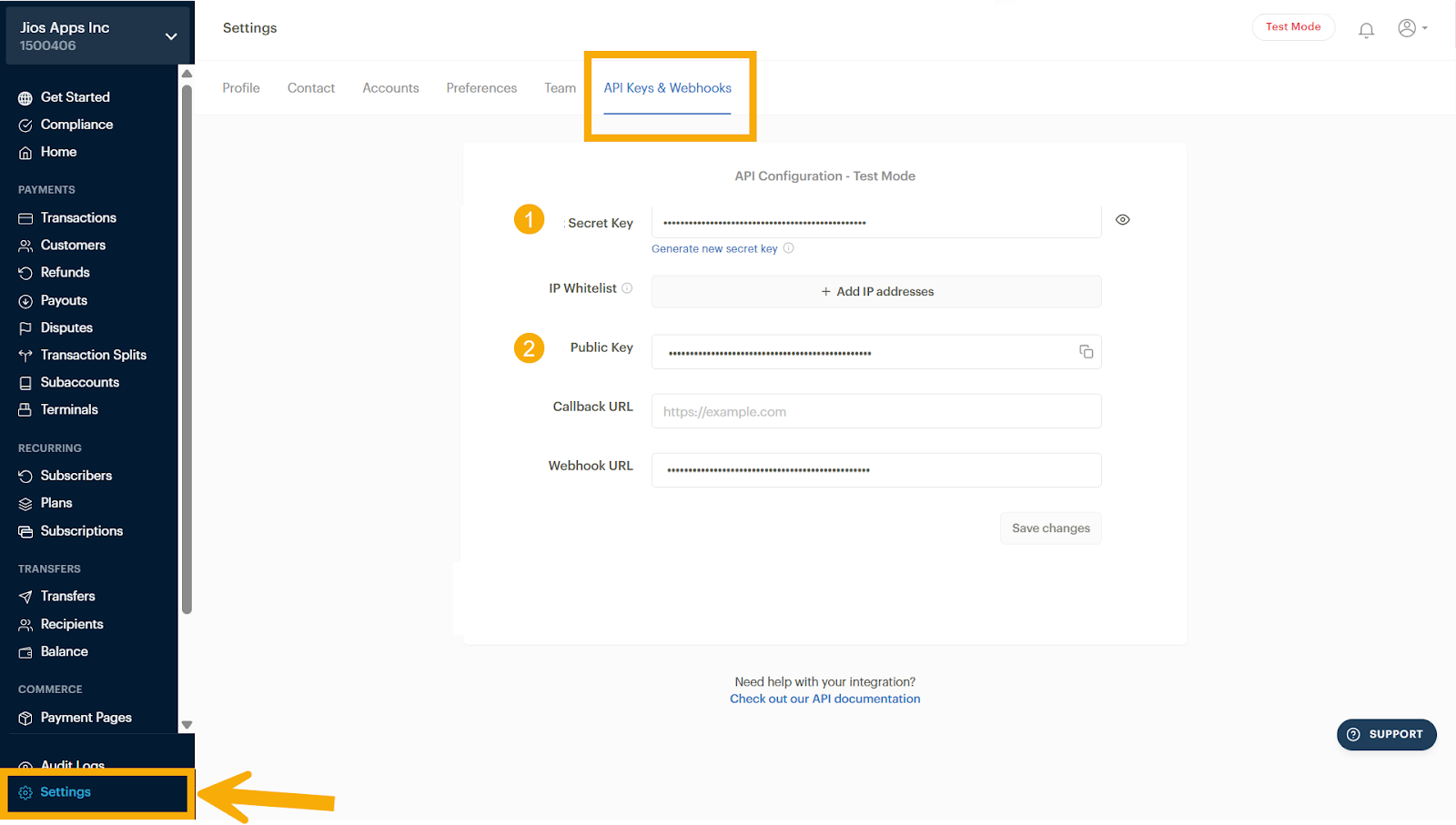Click the Recipients people icon
This screenshot has height=825, width=1456.
(x=25, y=625)
